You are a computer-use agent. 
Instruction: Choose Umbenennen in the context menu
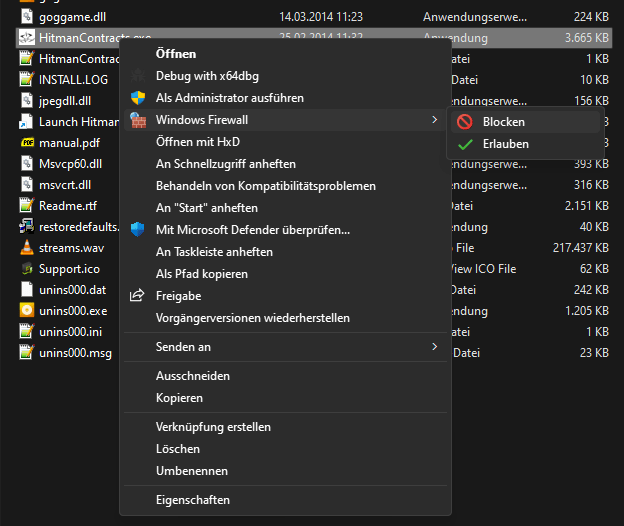(285, 471)
